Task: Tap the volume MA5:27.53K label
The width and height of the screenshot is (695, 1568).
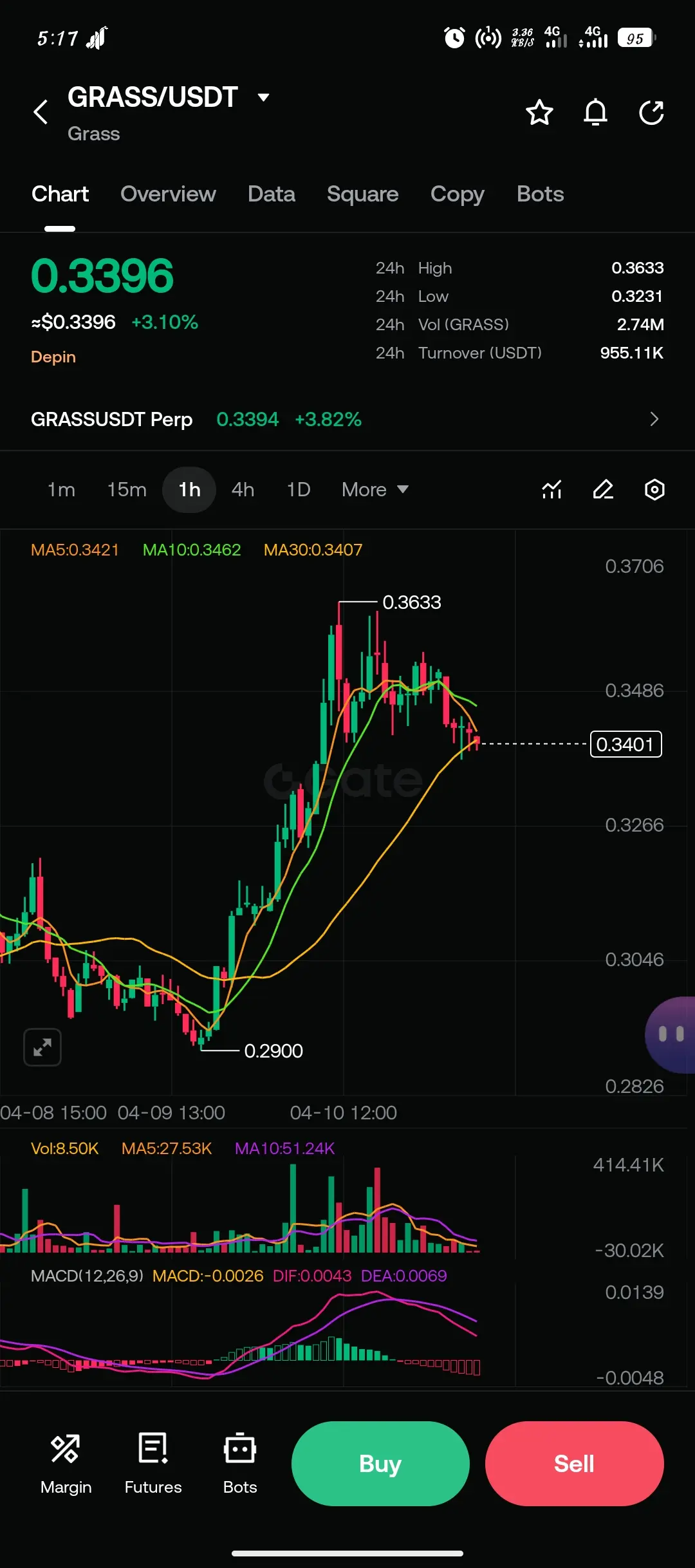Action: click(167, 1148)
